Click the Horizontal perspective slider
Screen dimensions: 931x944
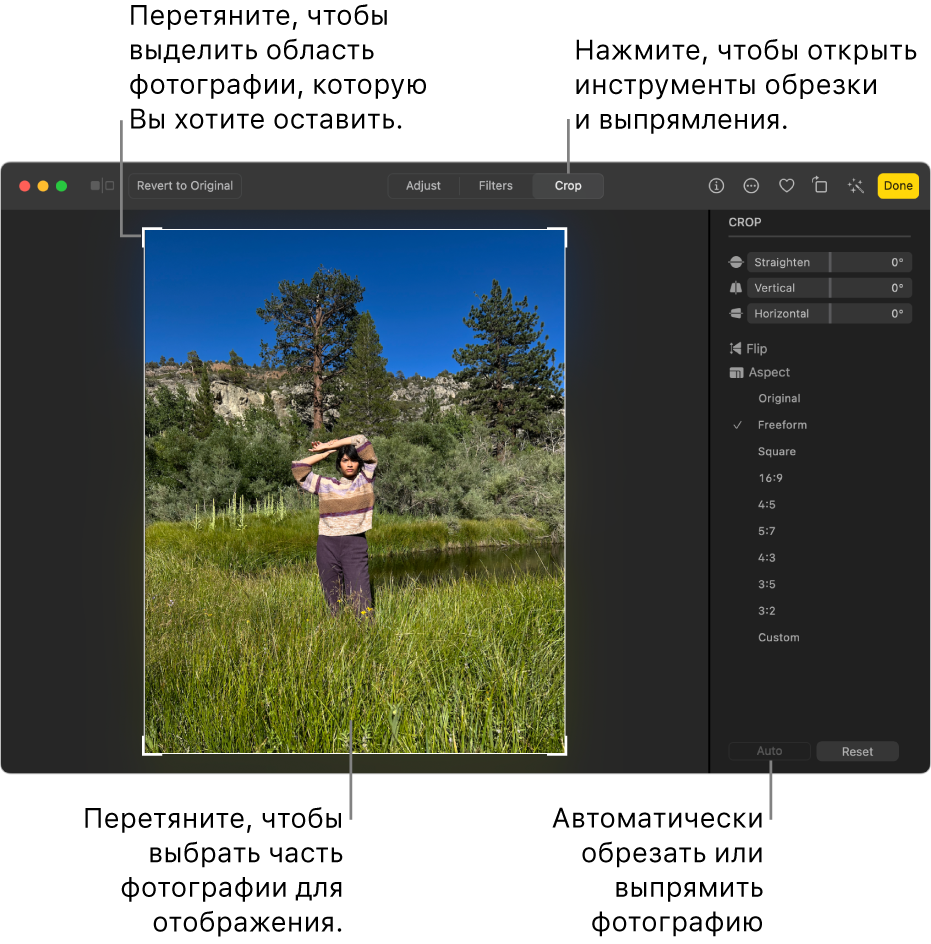pyautogui.click(x=829, y=314)
